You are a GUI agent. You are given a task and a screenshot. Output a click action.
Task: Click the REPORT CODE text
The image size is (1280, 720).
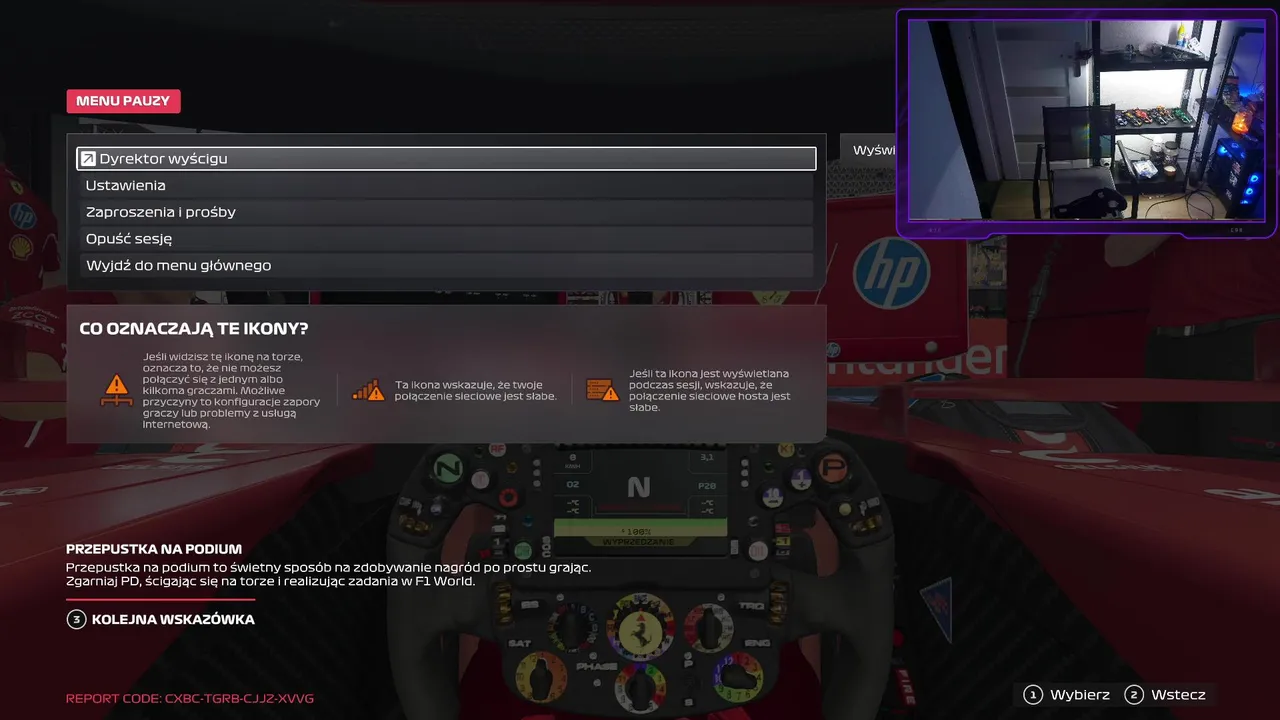(x=190, y=699)
